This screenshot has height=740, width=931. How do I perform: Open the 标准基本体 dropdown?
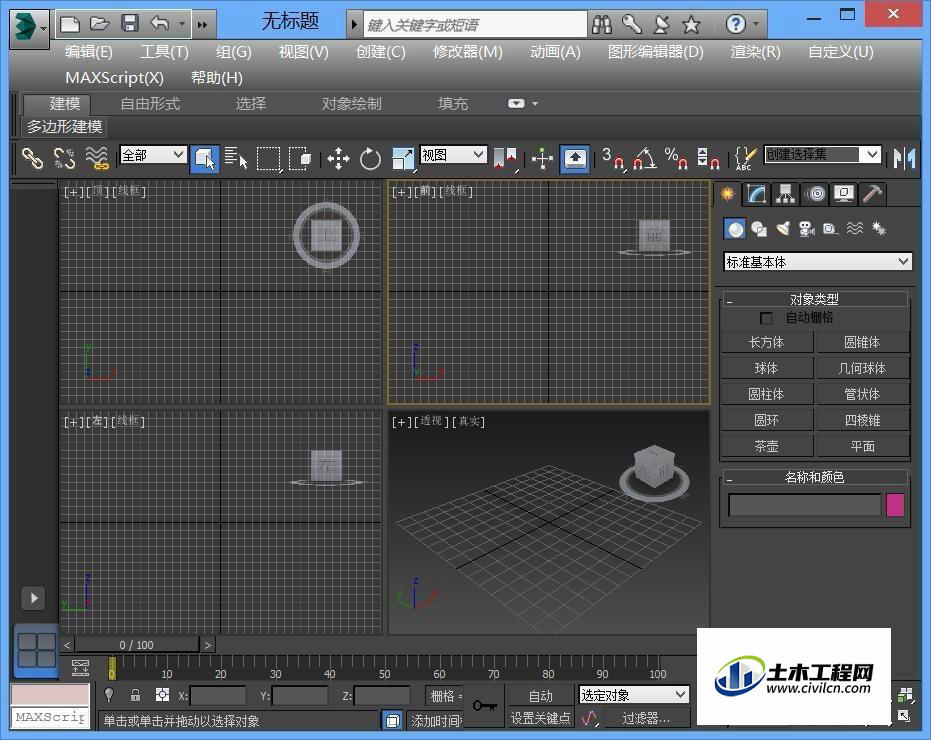pyautogui.click(x=818, y=262)
